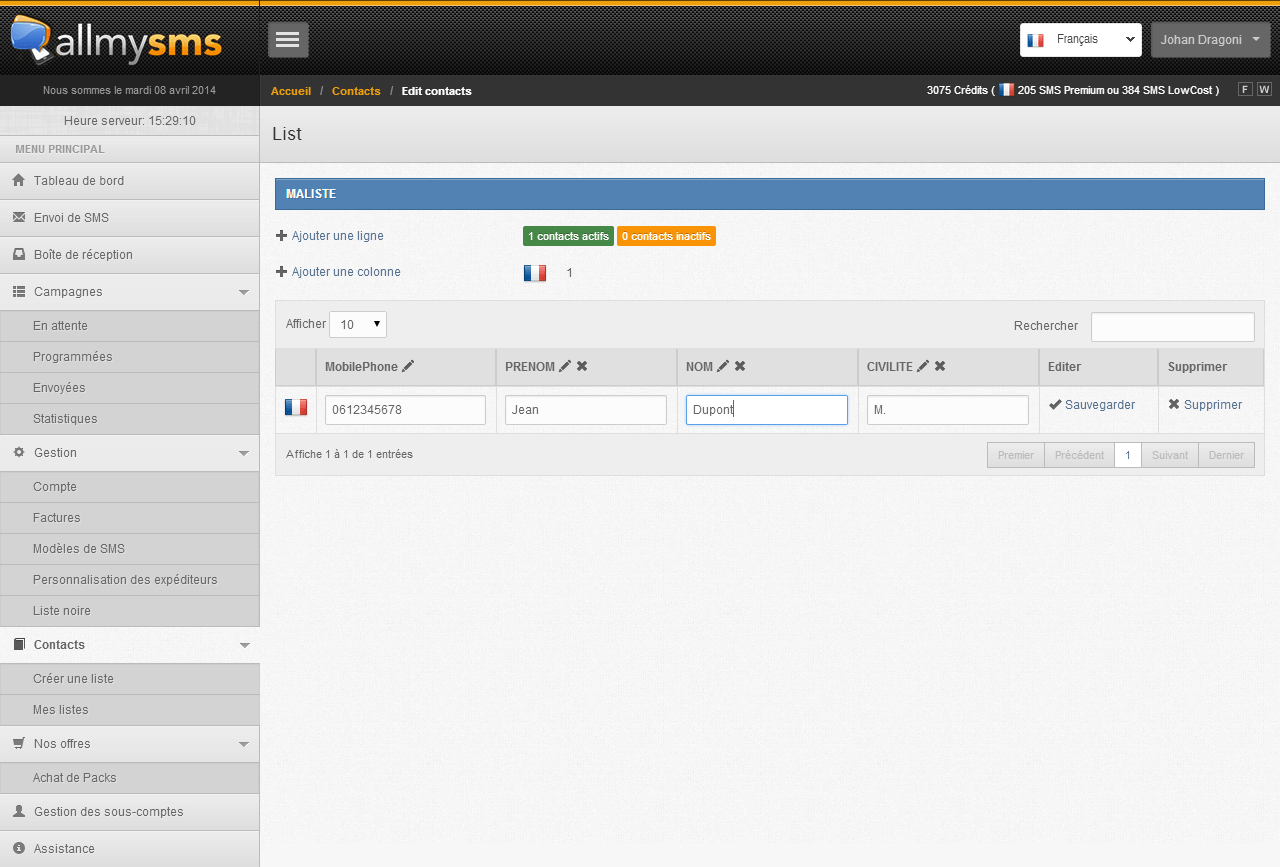Show the 0 contacts inactifs filter
The height and width of the screenshot is (867, 1280).
coord(666,236)
